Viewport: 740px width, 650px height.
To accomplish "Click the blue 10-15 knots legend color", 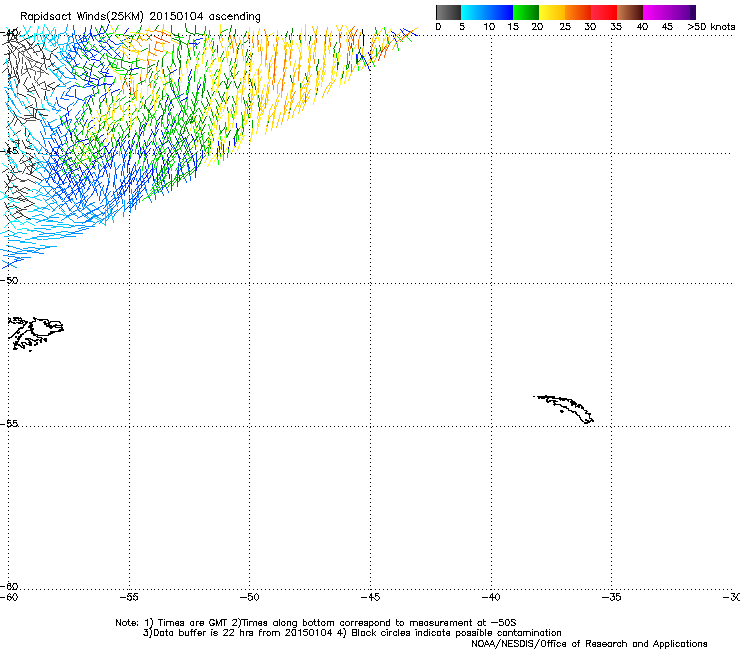I will [x=500, y=12].
